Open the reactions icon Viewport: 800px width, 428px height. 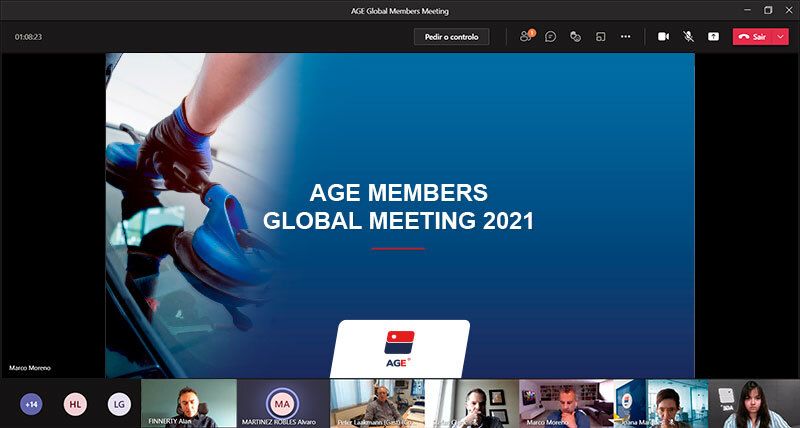pyautogui.click(x=576, y=37)
